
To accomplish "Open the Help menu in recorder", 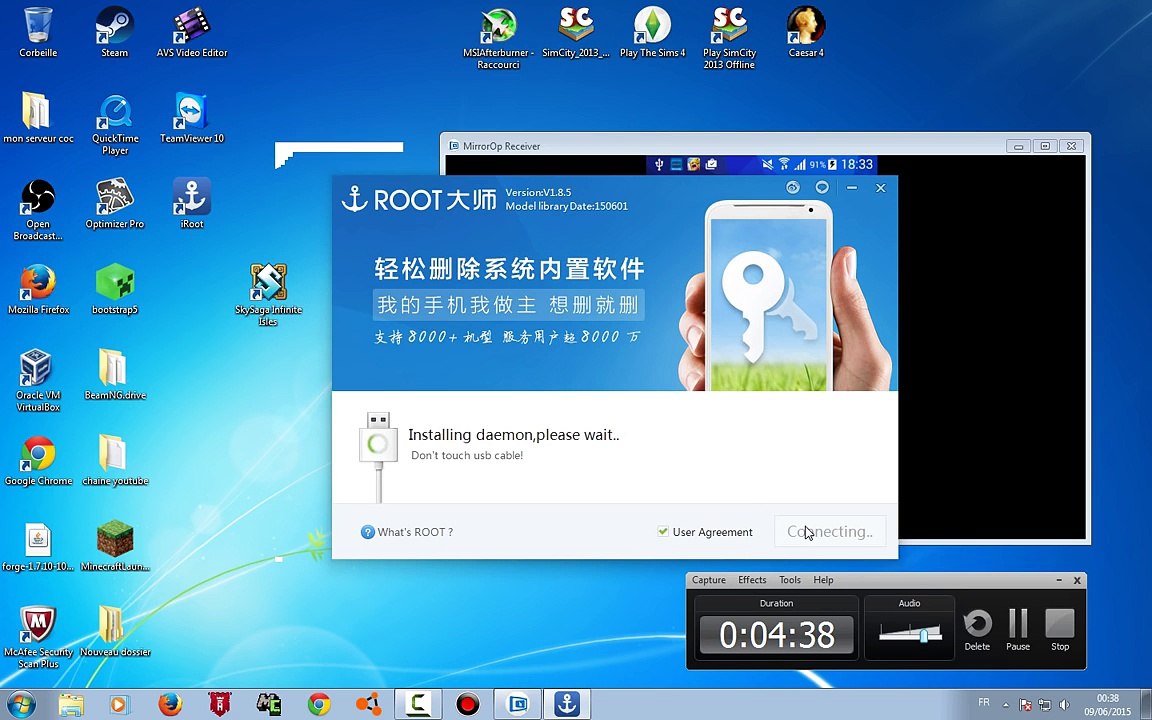I will 823,580.
